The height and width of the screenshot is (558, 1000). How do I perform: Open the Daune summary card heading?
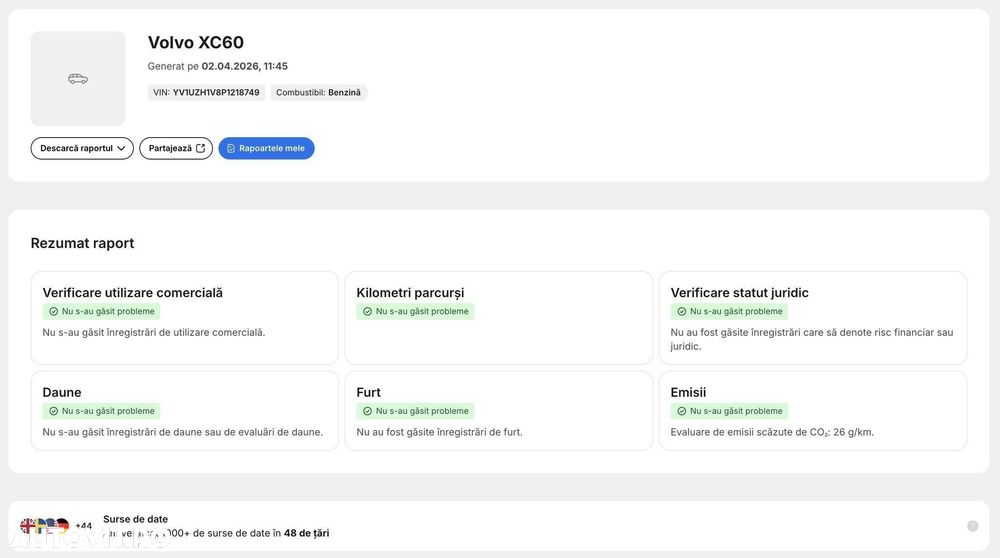pos(62,392)
